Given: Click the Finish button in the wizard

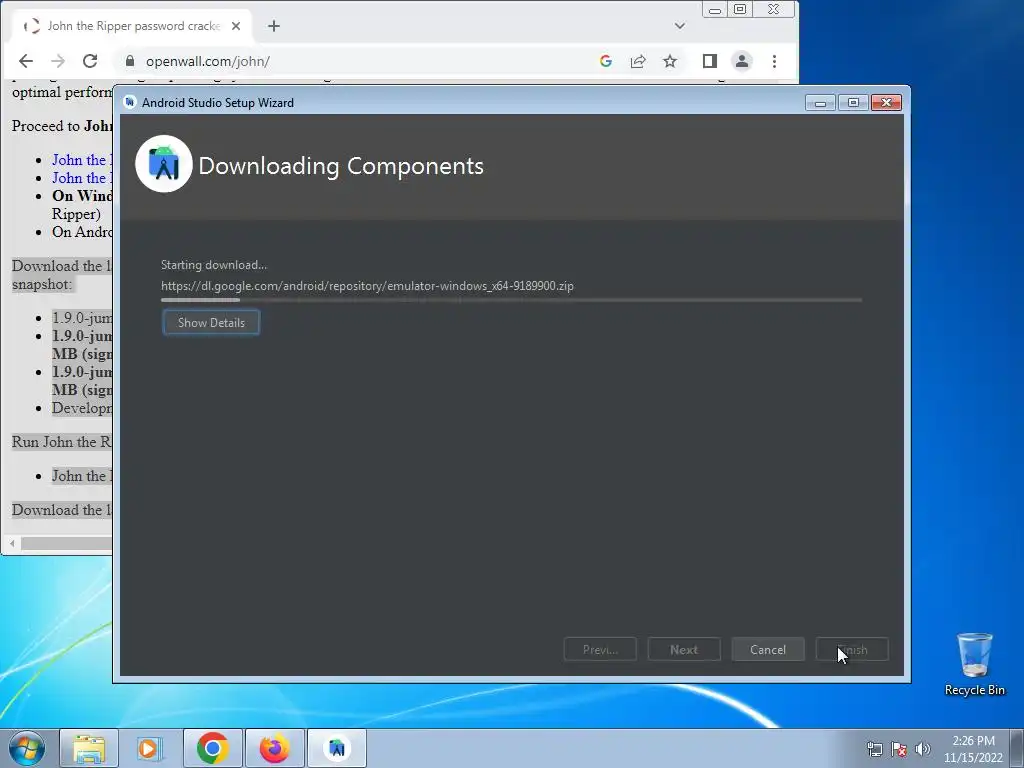Looking at the screenshot, I should pos(852,650).
